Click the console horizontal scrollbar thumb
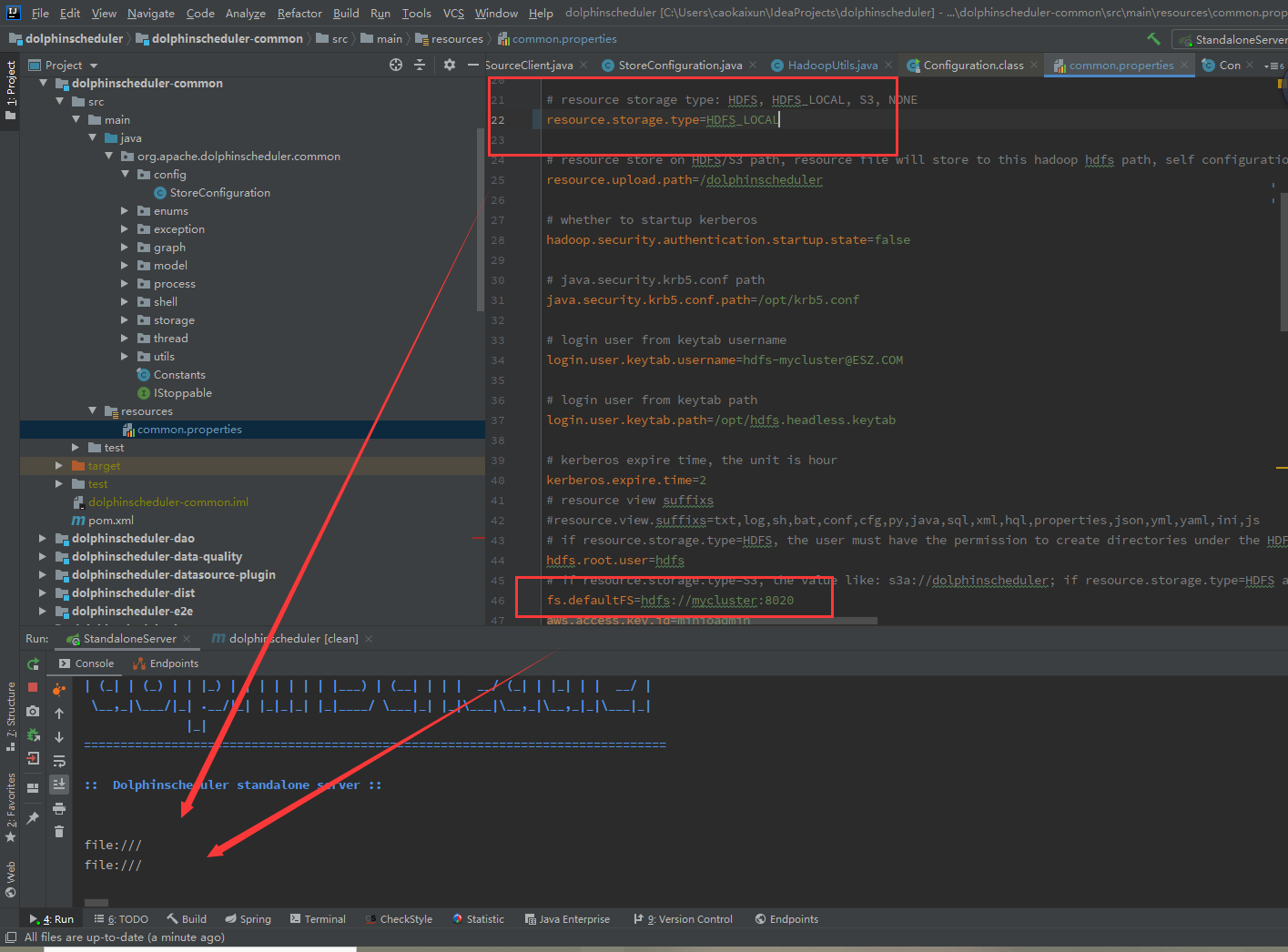The height and width of the screenshot is (952, 1288). (x=96, y=904)
